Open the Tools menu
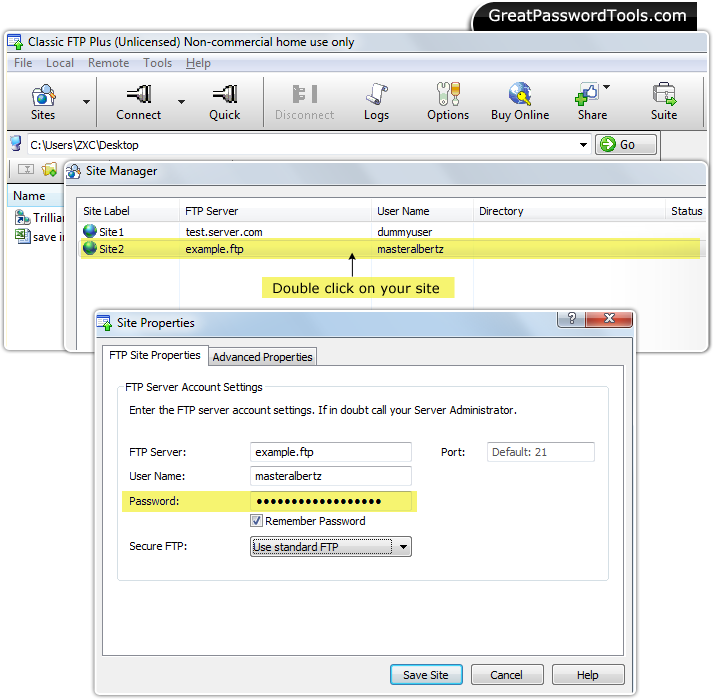Viewport: 713px width, 699px height. click(x=157, y=63)
